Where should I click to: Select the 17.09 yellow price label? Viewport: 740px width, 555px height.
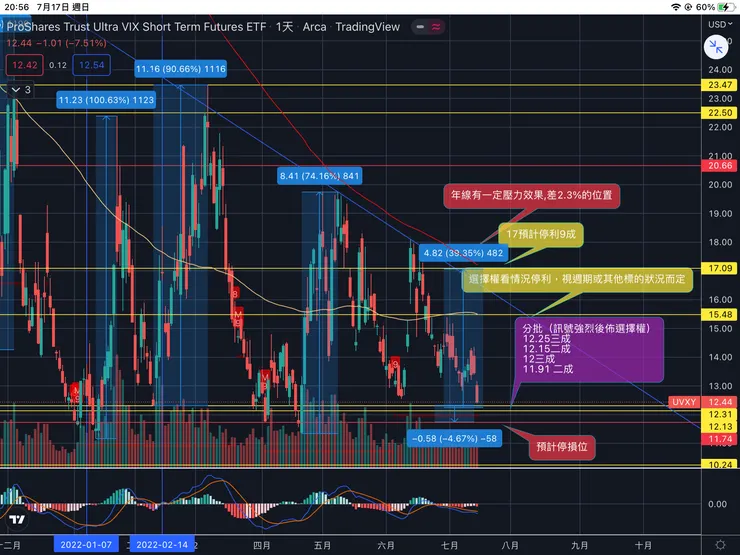point(720,269)
